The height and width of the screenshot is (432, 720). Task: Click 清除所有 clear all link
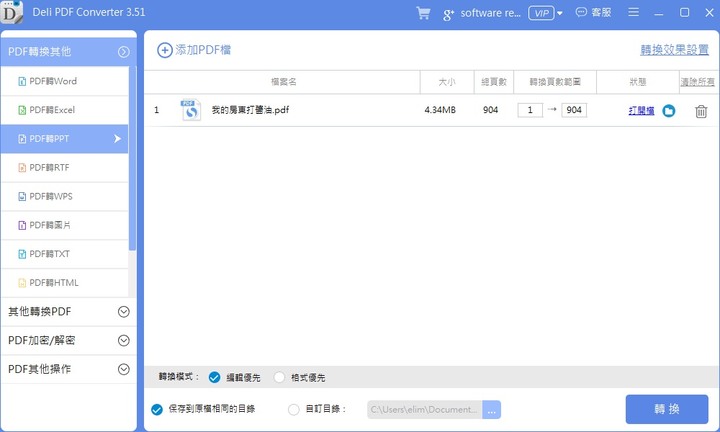tap(698, 82)
